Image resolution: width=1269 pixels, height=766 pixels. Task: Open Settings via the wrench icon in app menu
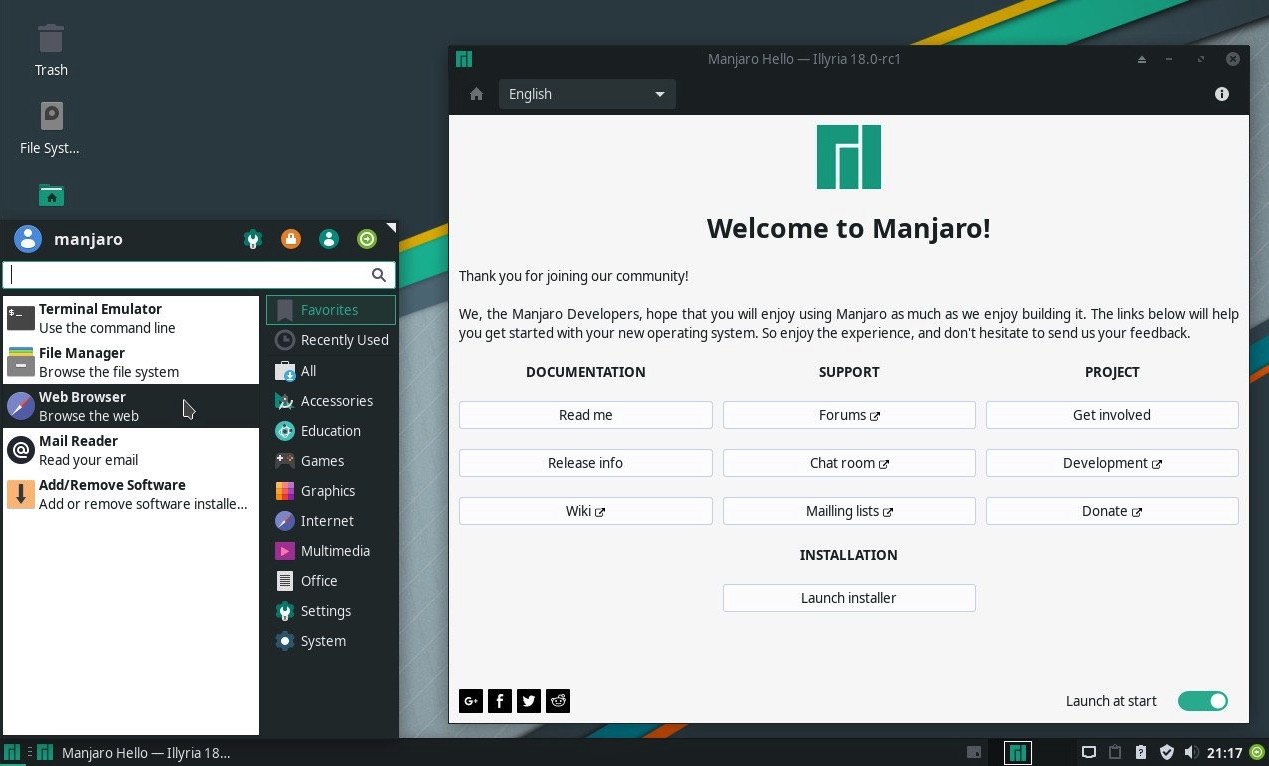[x=253, y=239]
